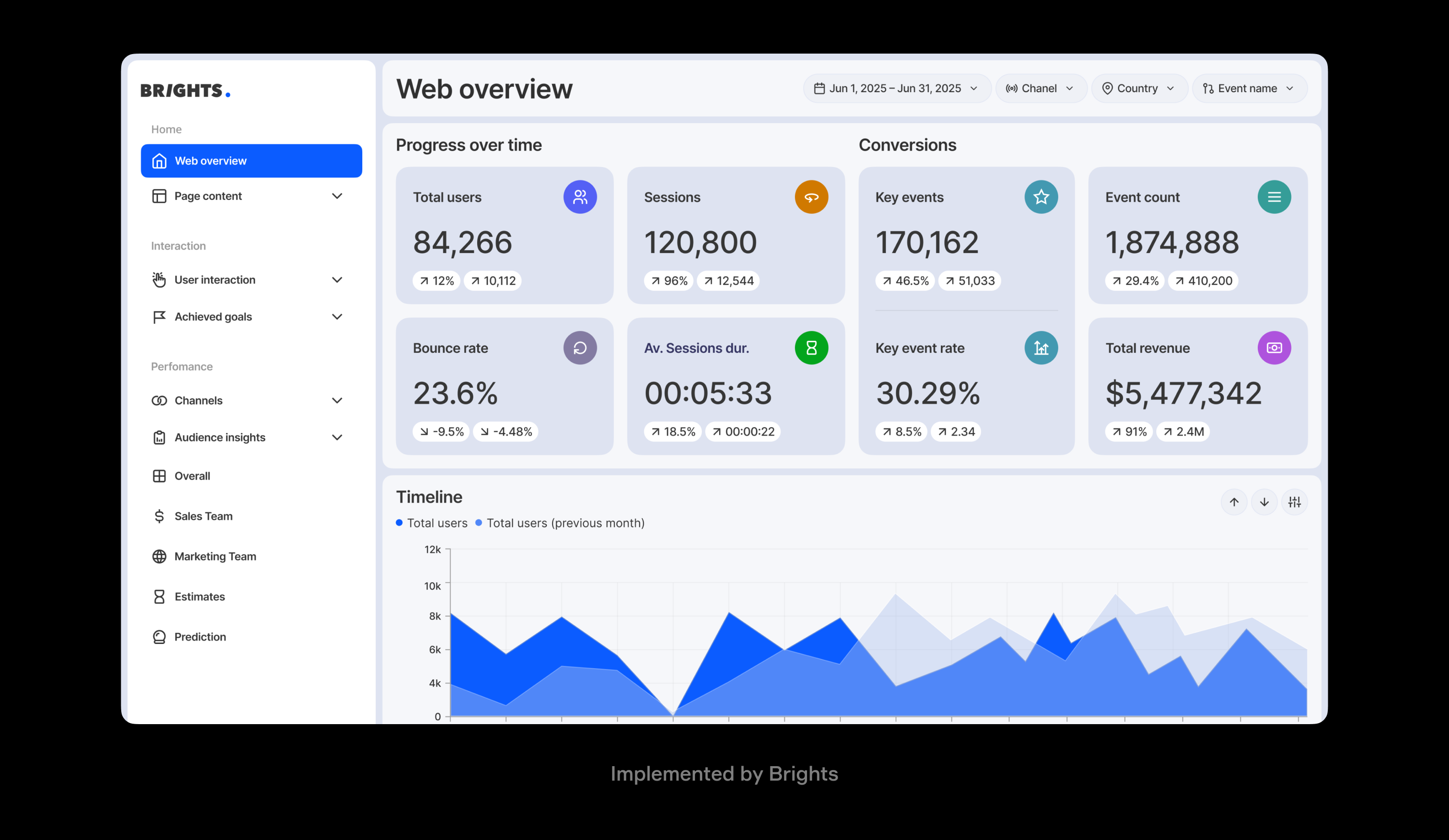Click the Key event rate chart badge
This screenshot has width=1449, height=840.
click(x=1041, y=348)
